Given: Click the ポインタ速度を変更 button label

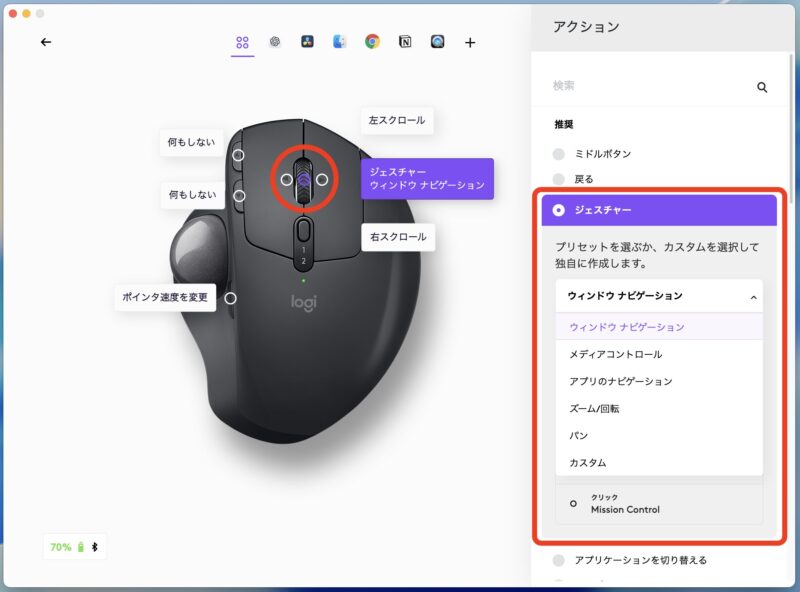Looking at the screenshot, I should pyautogui.click(x=165, y=297).
